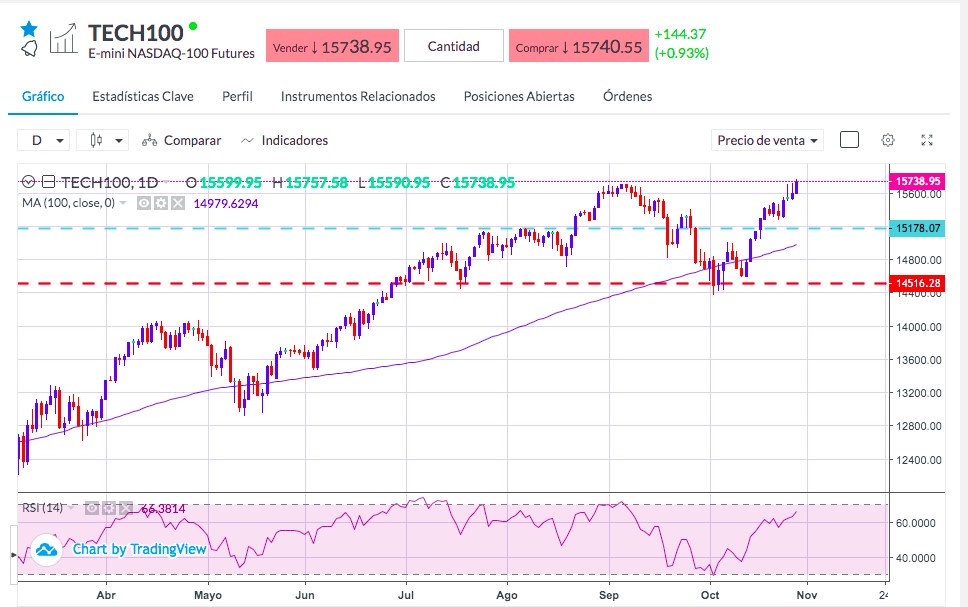This screenshot has width=968, height=607.
Task: Click the 60.0000 RSI axis label
Action: 916,523
